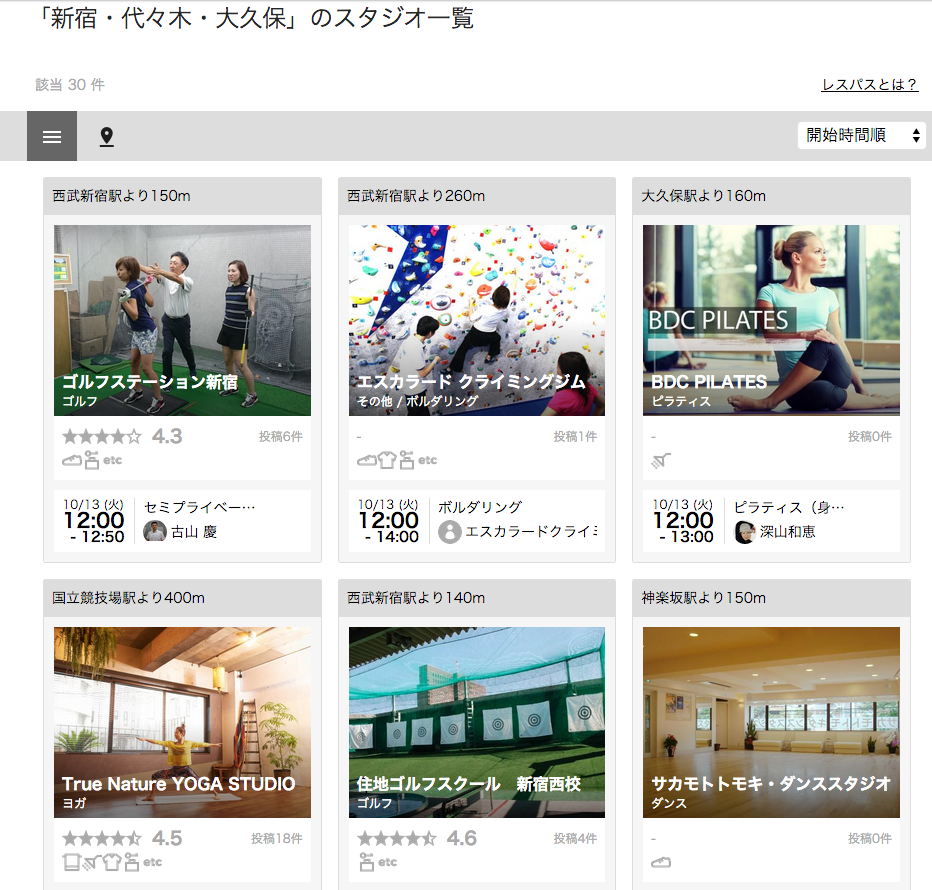Switch to list view hamburger icon
This screenshot has width=932, height=890.
52,136
